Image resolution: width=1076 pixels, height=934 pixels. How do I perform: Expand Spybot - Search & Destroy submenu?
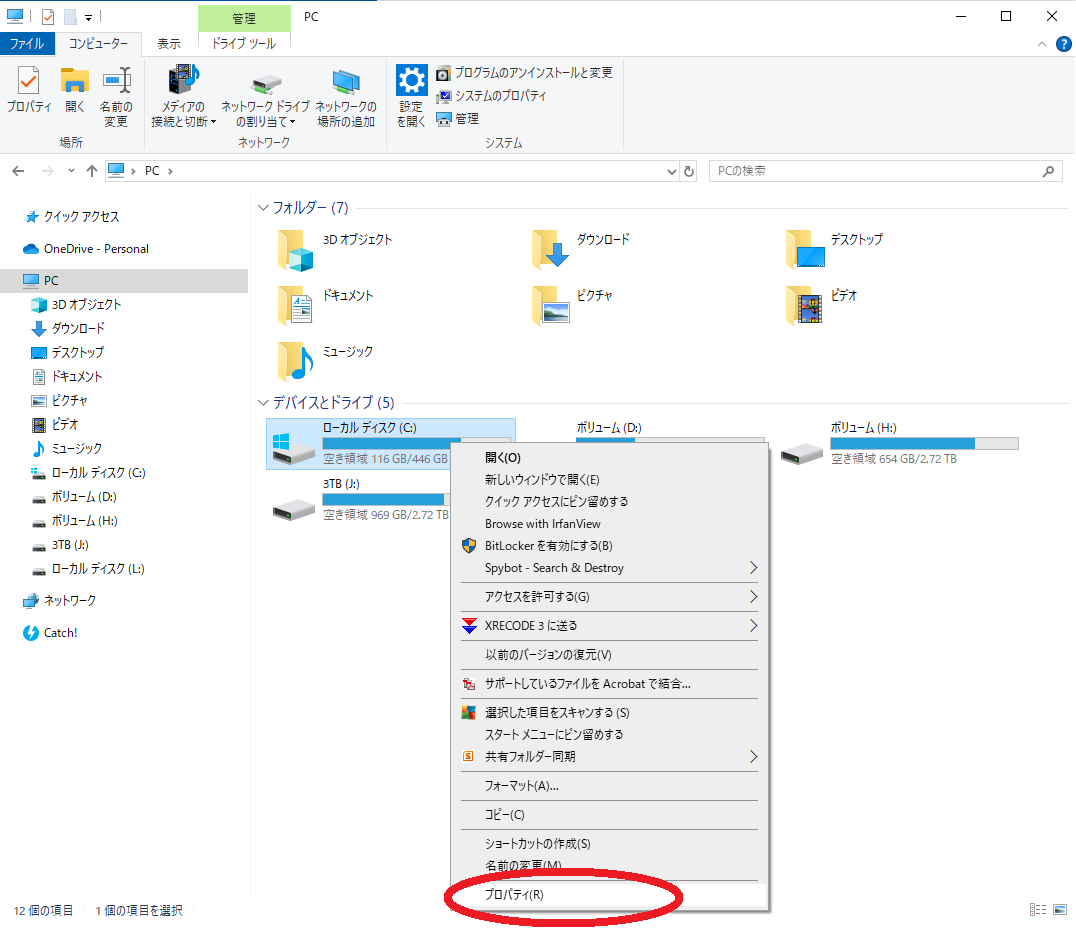click(753, 568)
